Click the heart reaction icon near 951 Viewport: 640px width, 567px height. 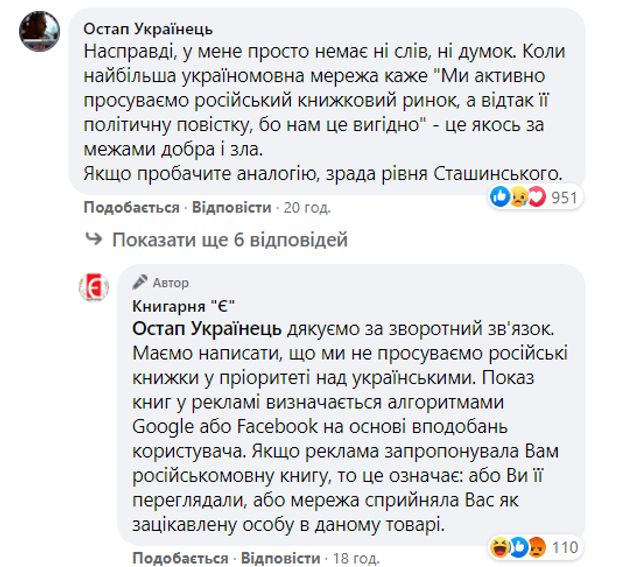pos(537,197)
